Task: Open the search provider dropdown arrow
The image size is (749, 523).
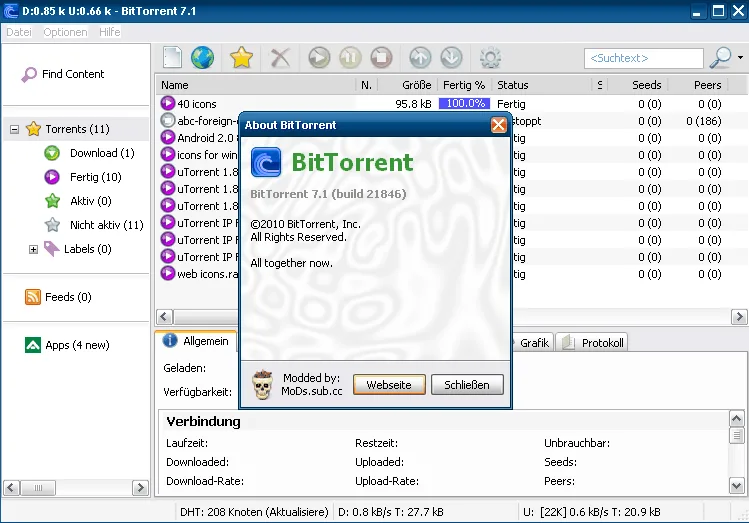Action: 740,58
